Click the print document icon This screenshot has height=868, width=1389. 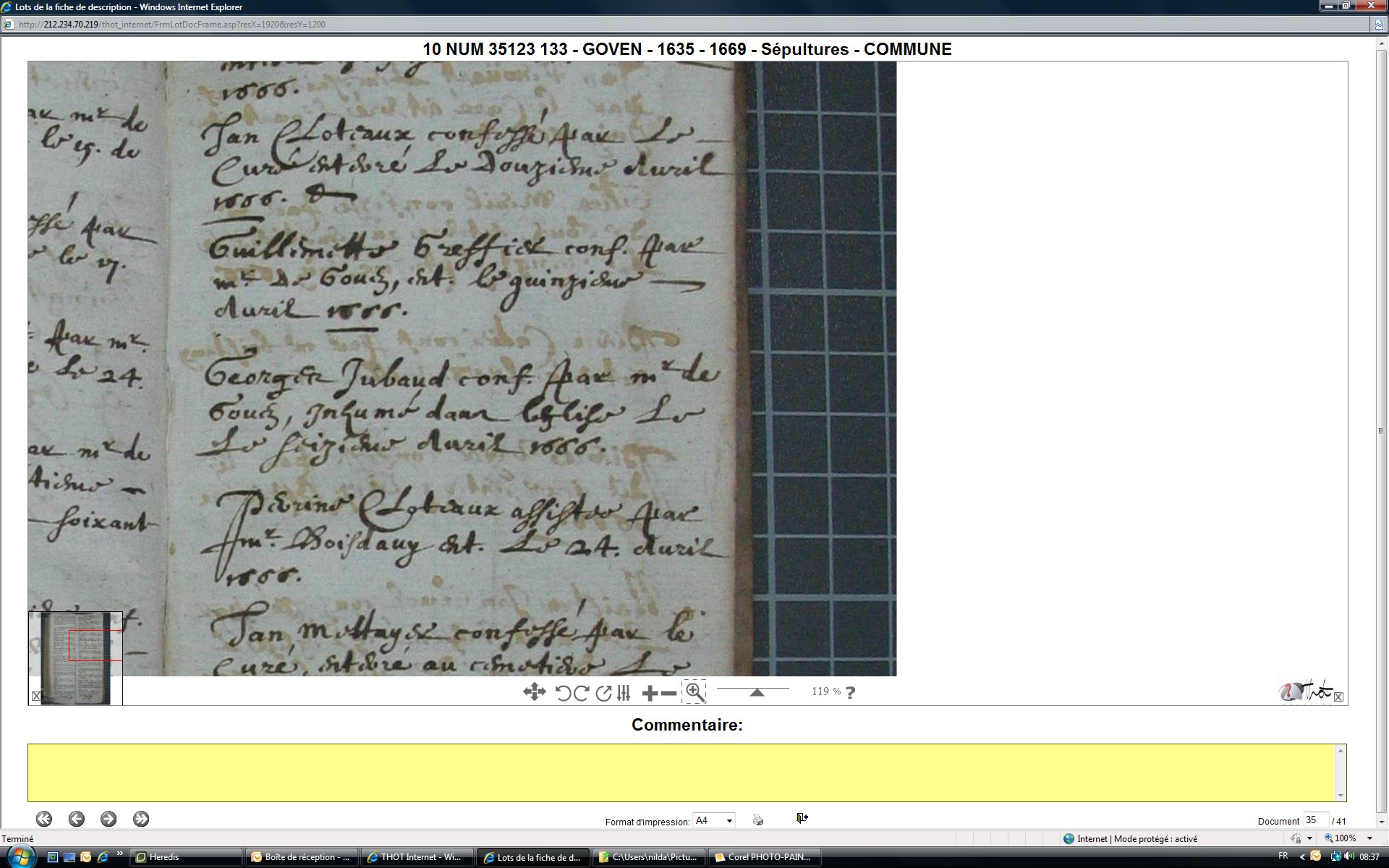[758, 820]
